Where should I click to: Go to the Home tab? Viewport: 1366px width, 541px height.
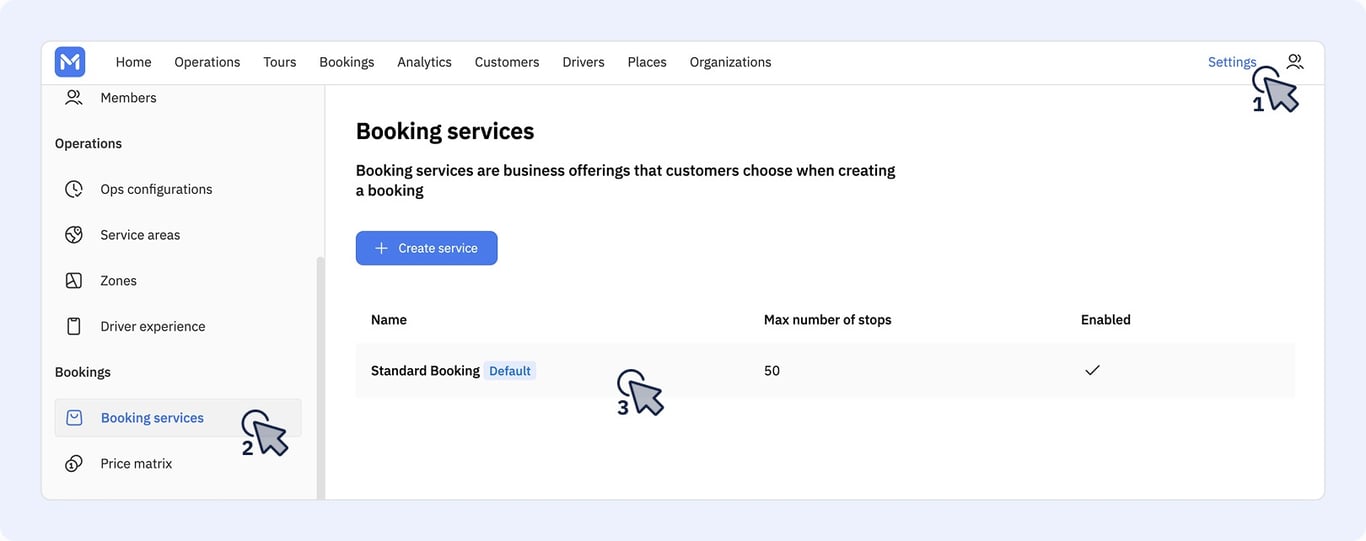(133, 62)
